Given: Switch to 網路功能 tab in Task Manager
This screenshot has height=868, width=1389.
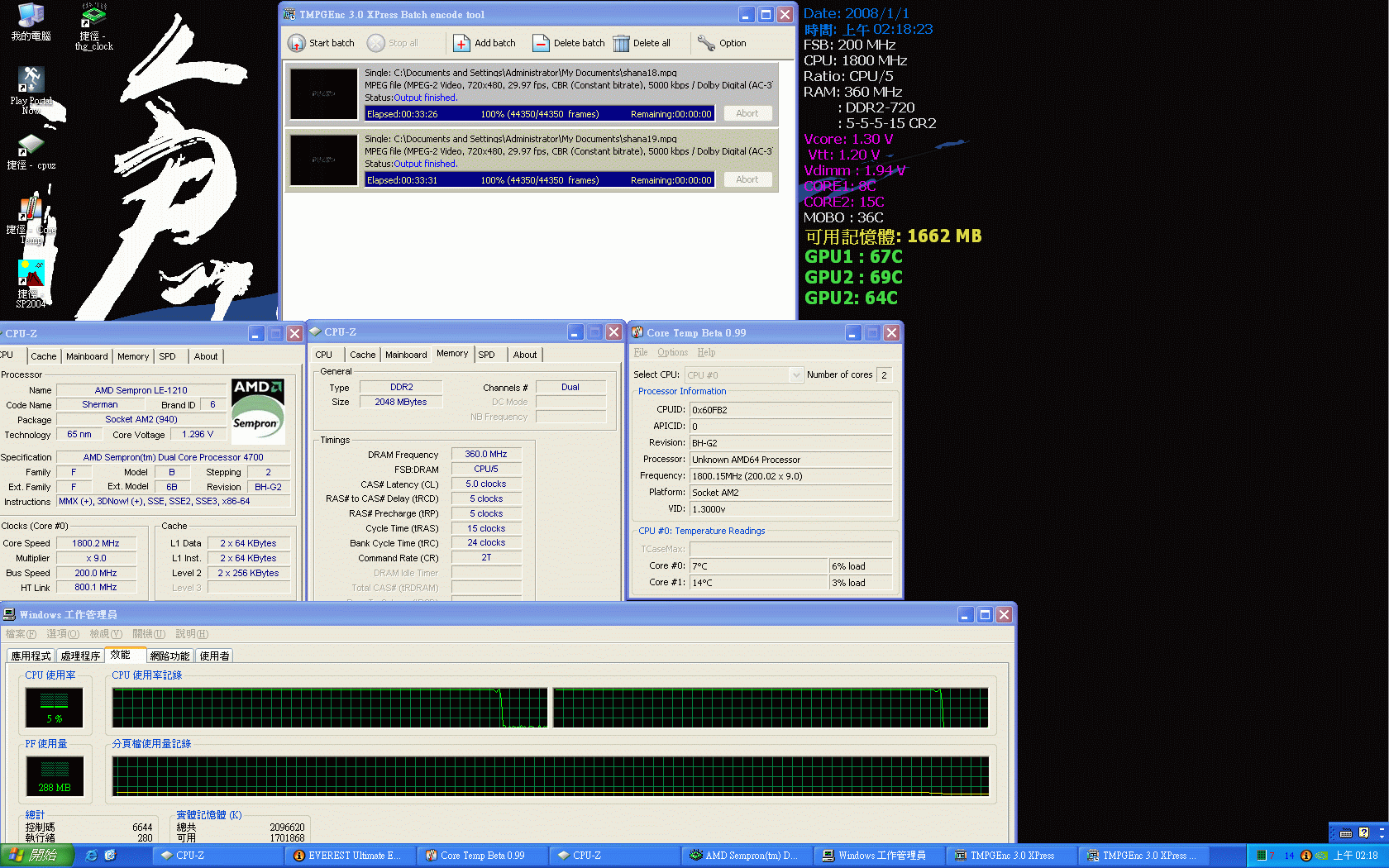Looking at the screenshot, I should [x=169, y=656].
